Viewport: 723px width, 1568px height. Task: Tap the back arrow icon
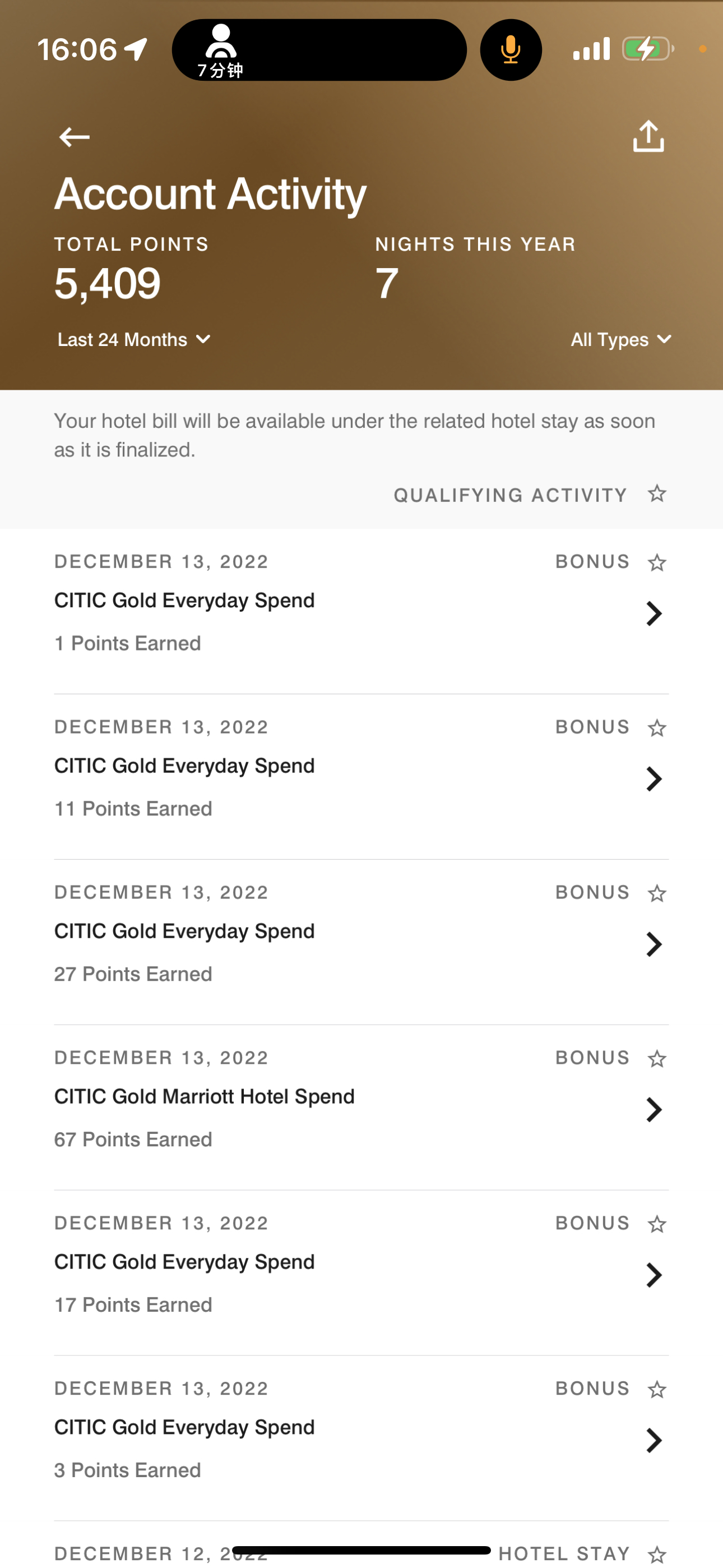click(x=74, y=137)
